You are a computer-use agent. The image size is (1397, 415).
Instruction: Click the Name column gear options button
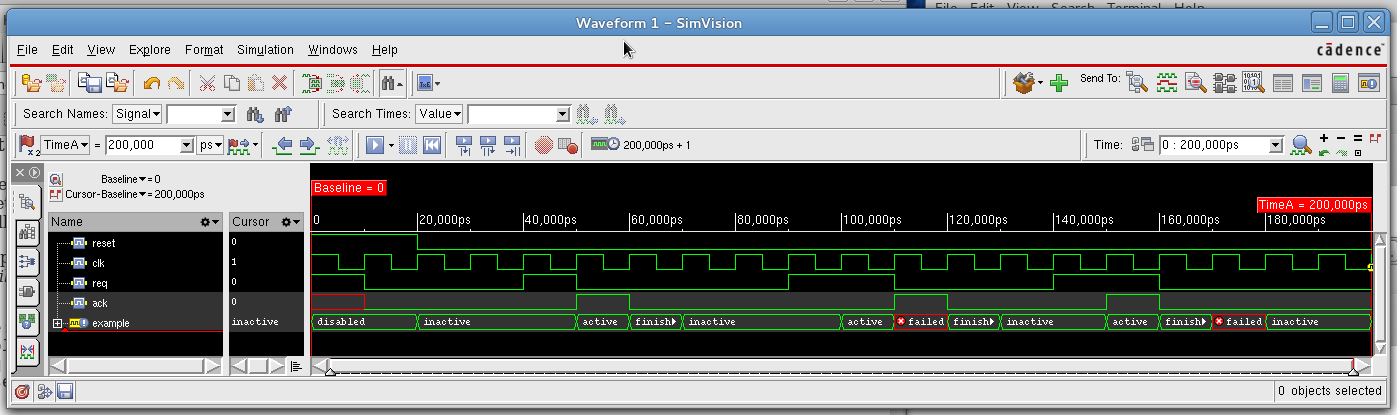pyautogui.click(x=210, y=222)
